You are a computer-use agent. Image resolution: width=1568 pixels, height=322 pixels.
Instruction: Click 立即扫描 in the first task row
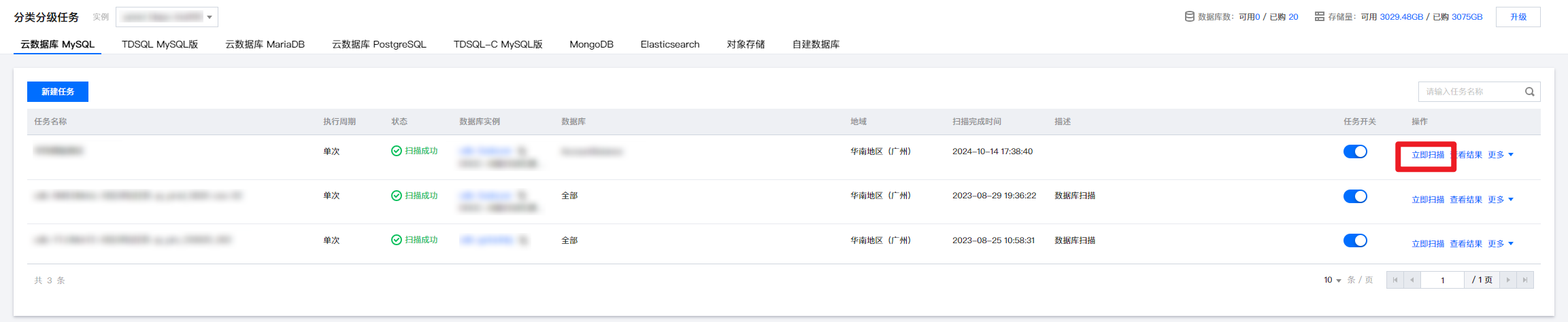1427,155
